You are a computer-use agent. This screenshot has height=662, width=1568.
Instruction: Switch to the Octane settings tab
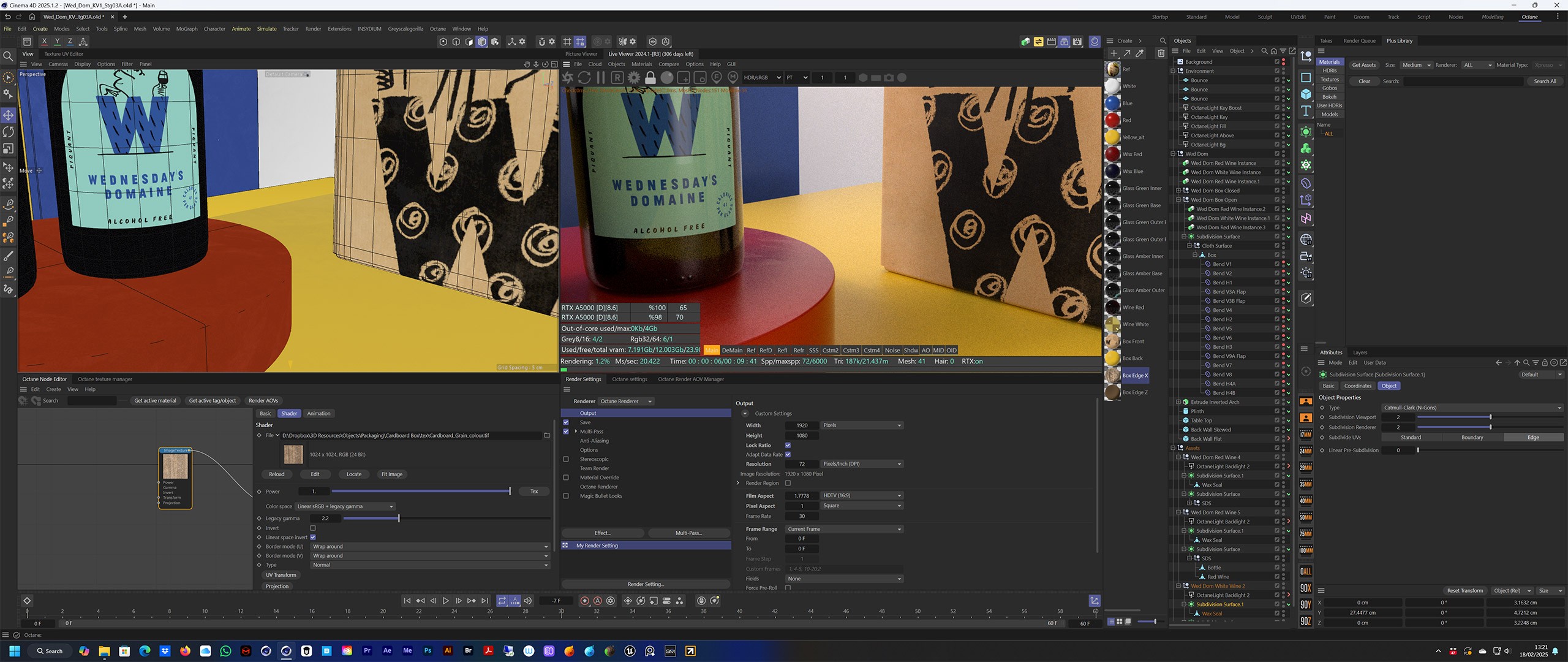point(629,379)
